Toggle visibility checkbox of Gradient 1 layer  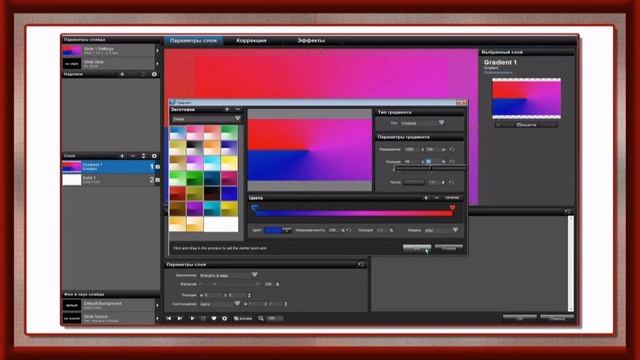coord(158,167)
